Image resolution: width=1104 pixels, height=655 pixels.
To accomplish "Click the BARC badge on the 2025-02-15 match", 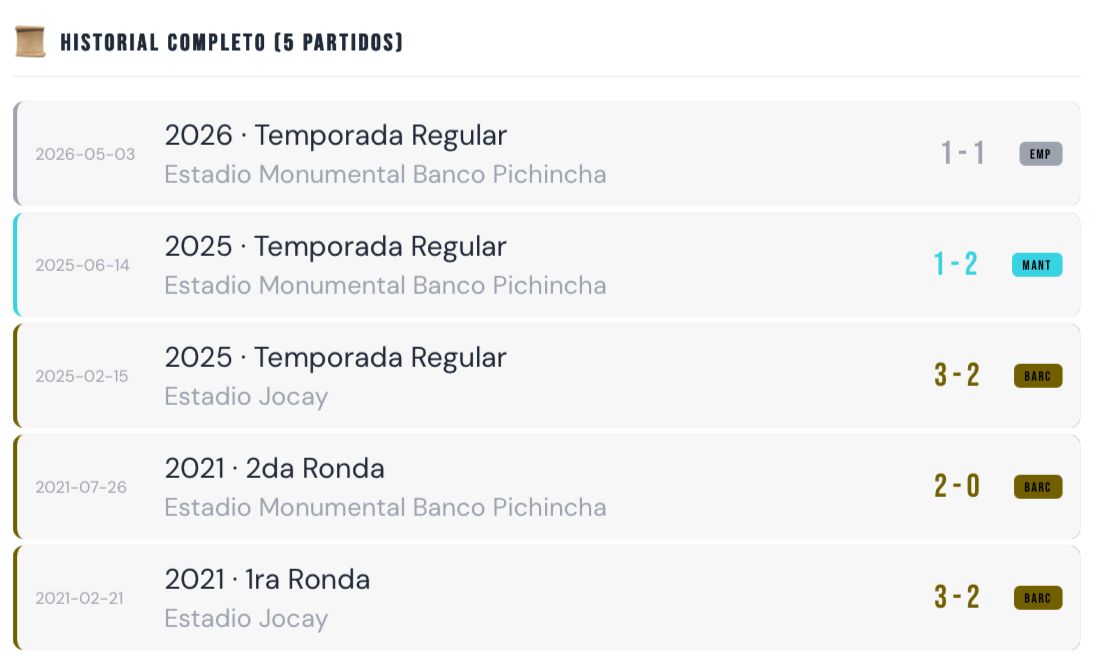I will tap(1038, 376).
